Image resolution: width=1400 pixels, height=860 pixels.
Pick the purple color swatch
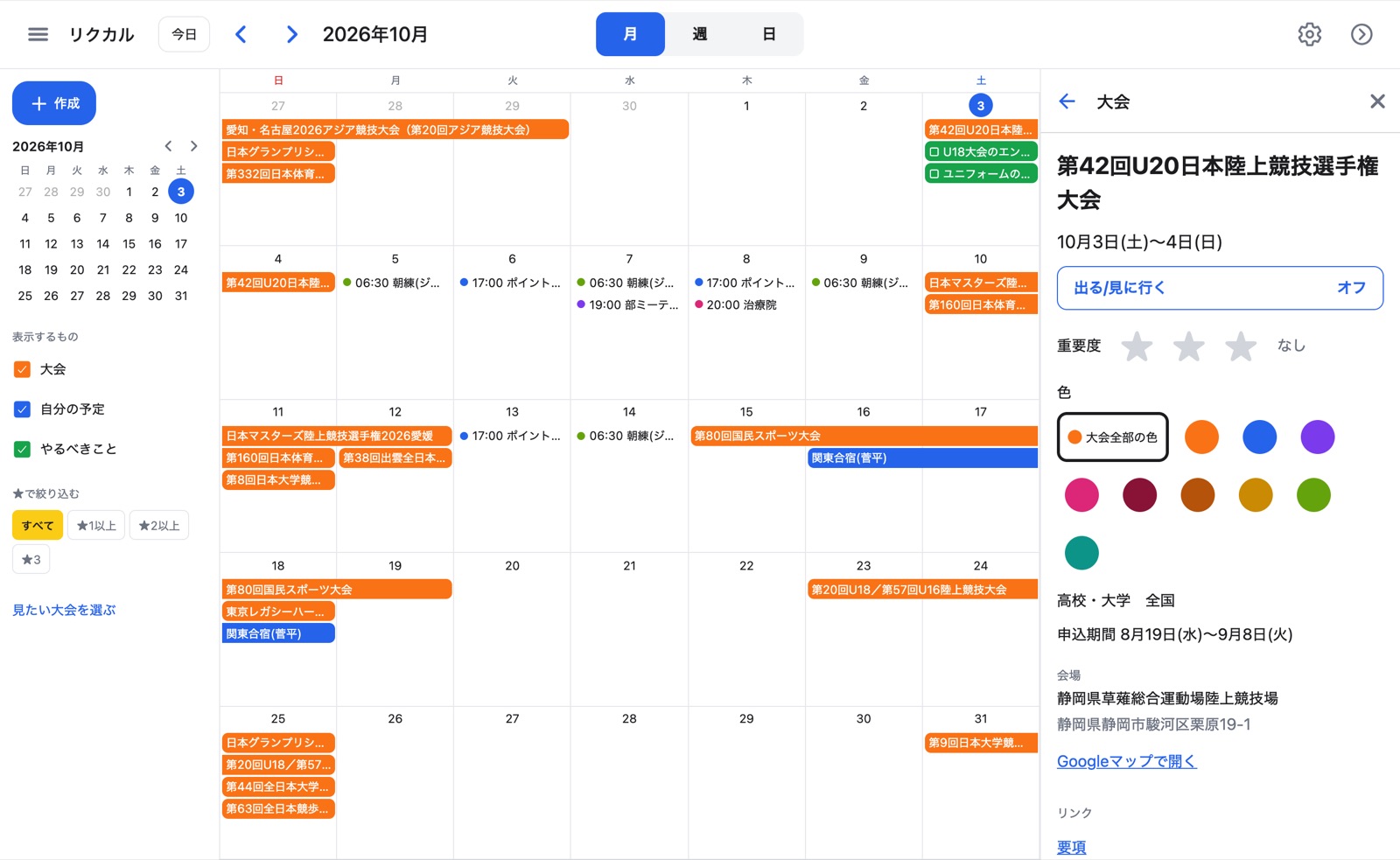click(x=1317, y=437)
